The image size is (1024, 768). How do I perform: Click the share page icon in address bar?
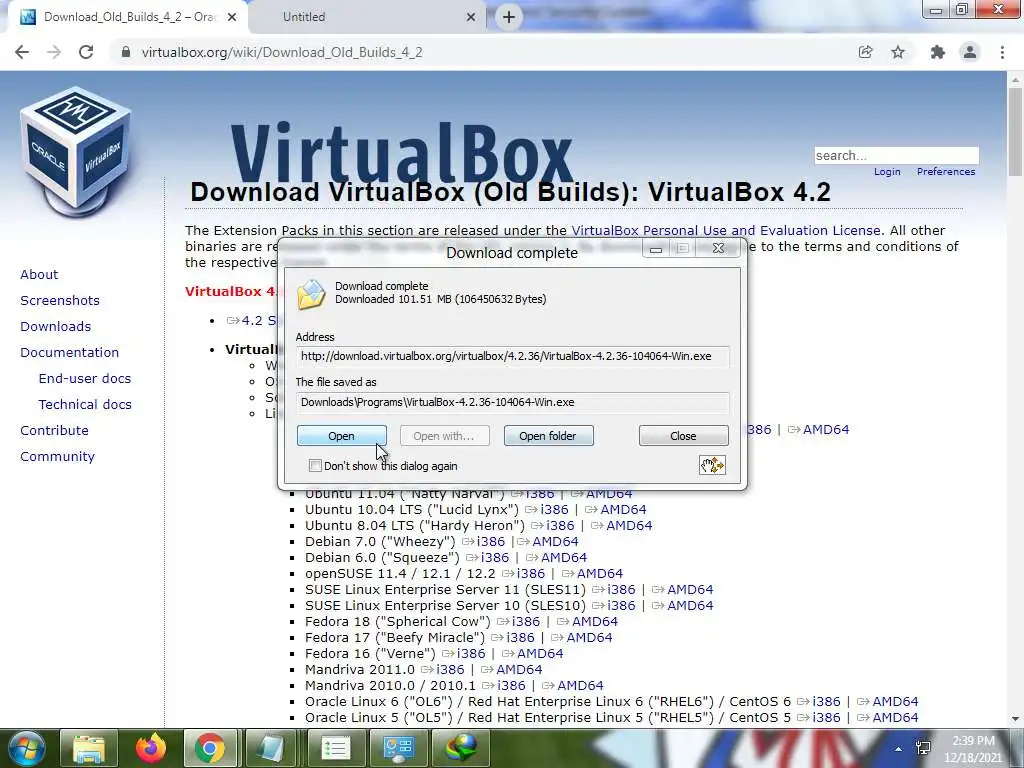click(x=865, y=52)
